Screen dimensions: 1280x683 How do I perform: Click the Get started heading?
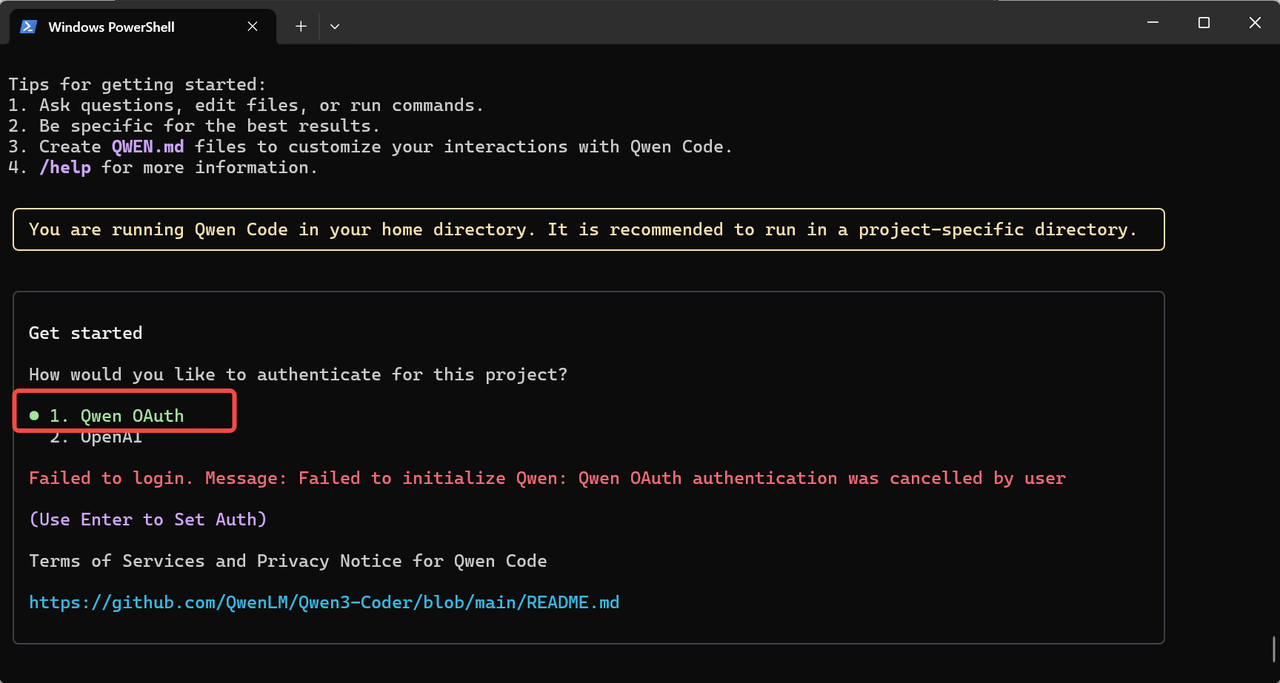coord(86,333)
